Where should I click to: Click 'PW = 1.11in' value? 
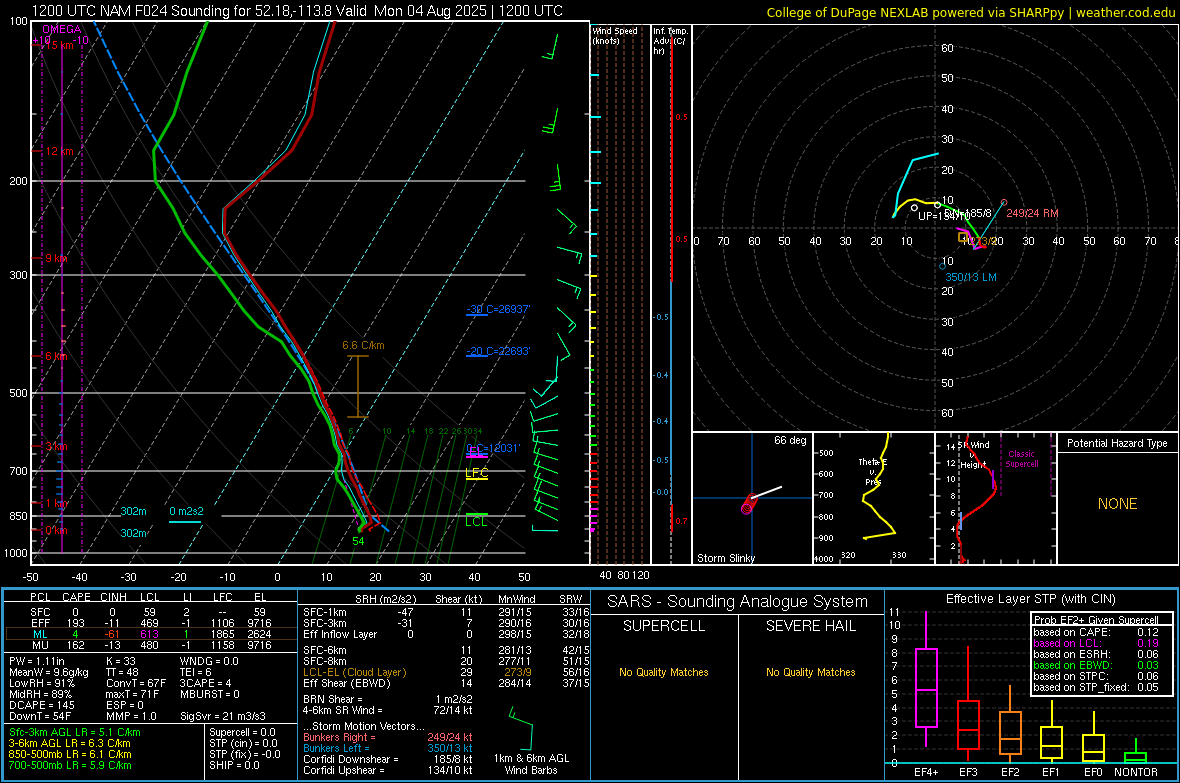(x=37, y=661)
